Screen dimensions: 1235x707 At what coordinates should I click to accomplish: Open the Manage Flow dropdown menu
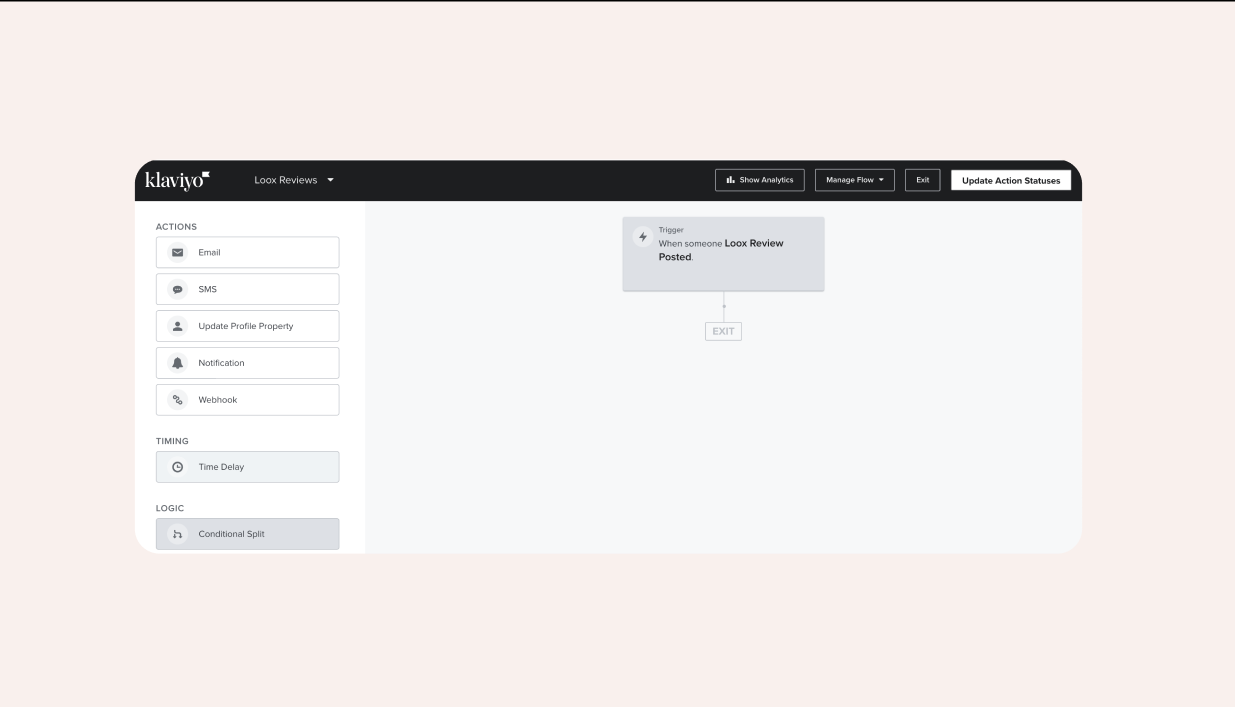[x=854, y=180]
